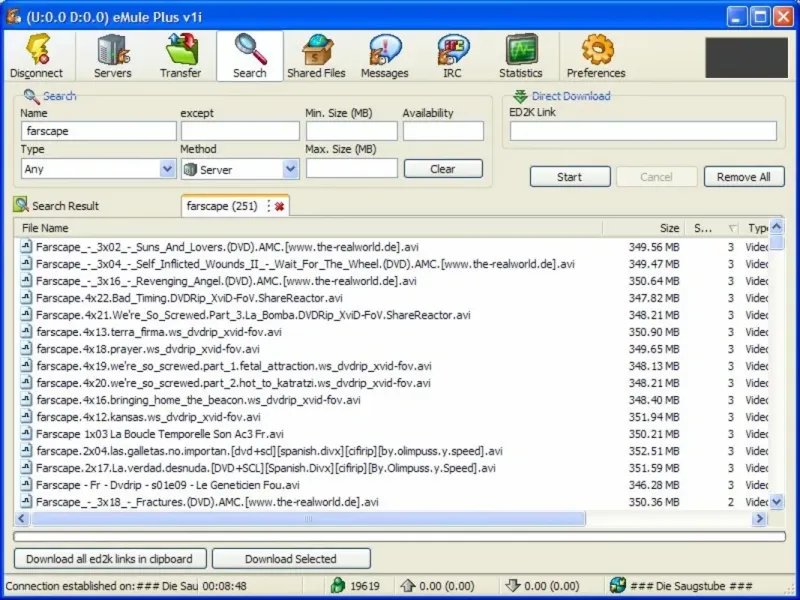800x600 pixels.
Task: Click the download arrow icon in status bar
Action: [x=512, y=586]
